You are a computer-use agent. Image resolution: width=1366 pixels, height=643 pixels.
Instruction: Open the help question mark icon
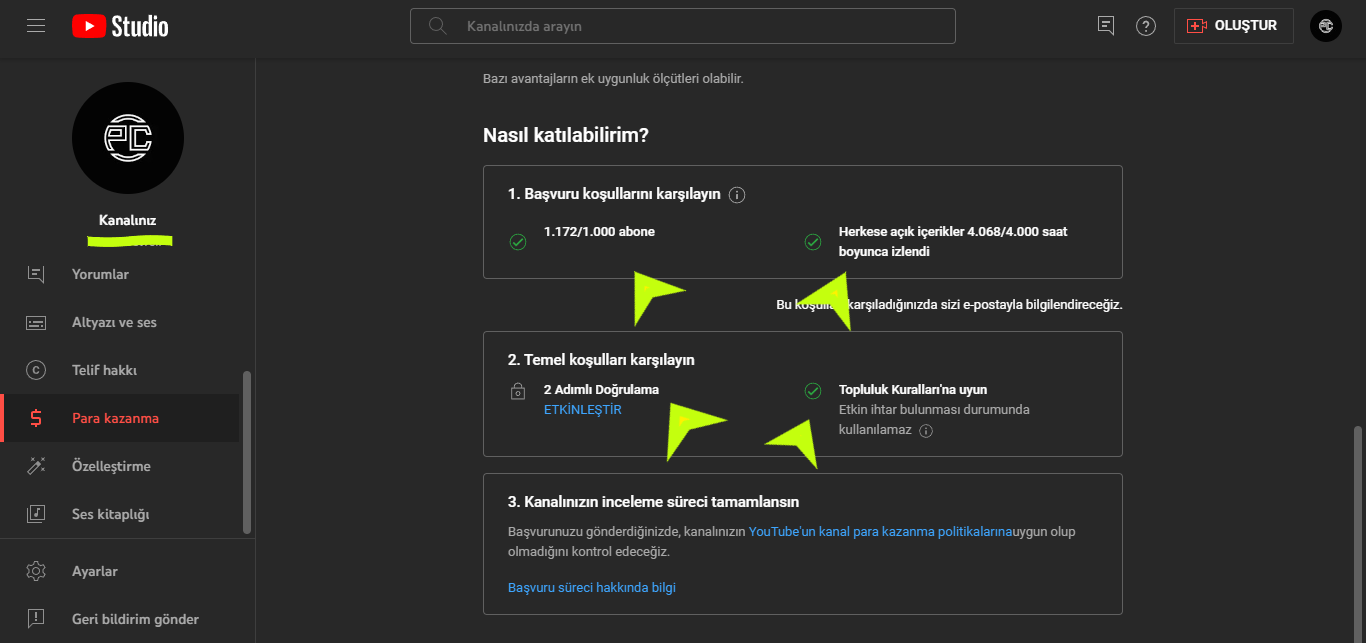[1146, 26]
